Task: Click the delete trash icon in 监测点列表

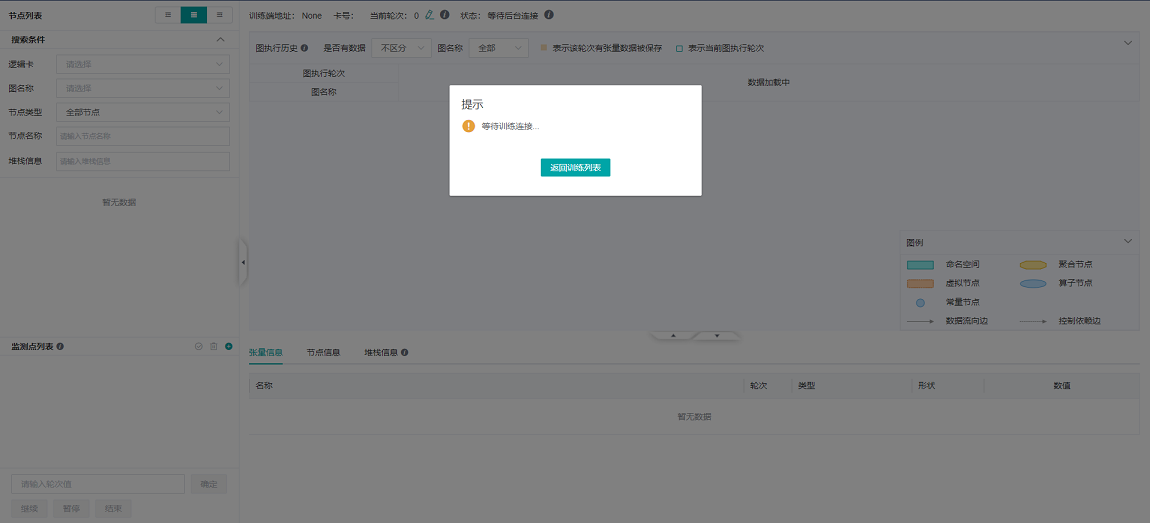Action: pos(213,346)
